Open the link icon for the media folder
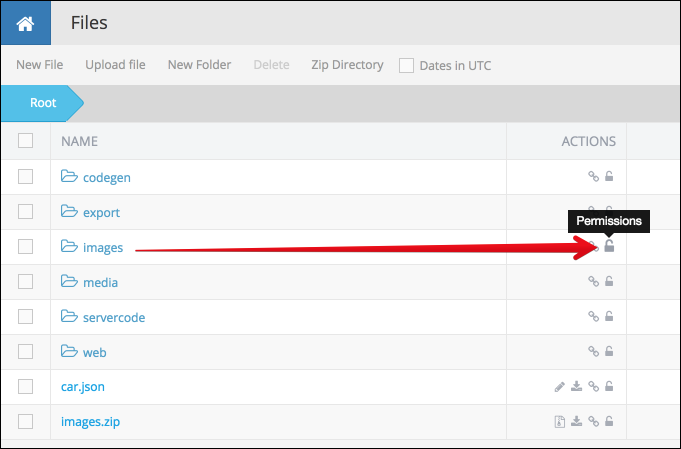This screenshot has width=681, height=449. pos(593,281)
